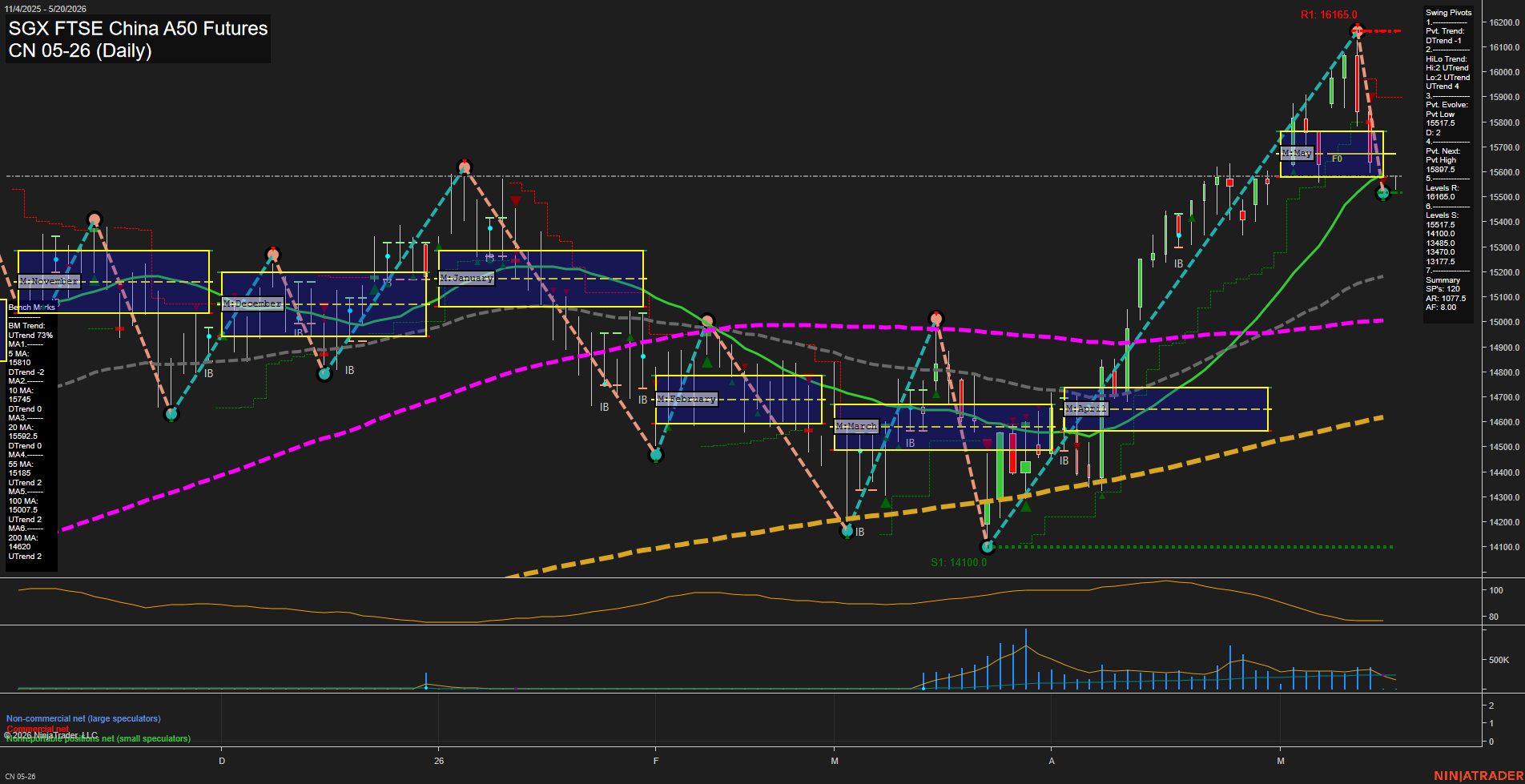Click the 20 MA 15592.5 benchmark entry

(x=23, y=432)
